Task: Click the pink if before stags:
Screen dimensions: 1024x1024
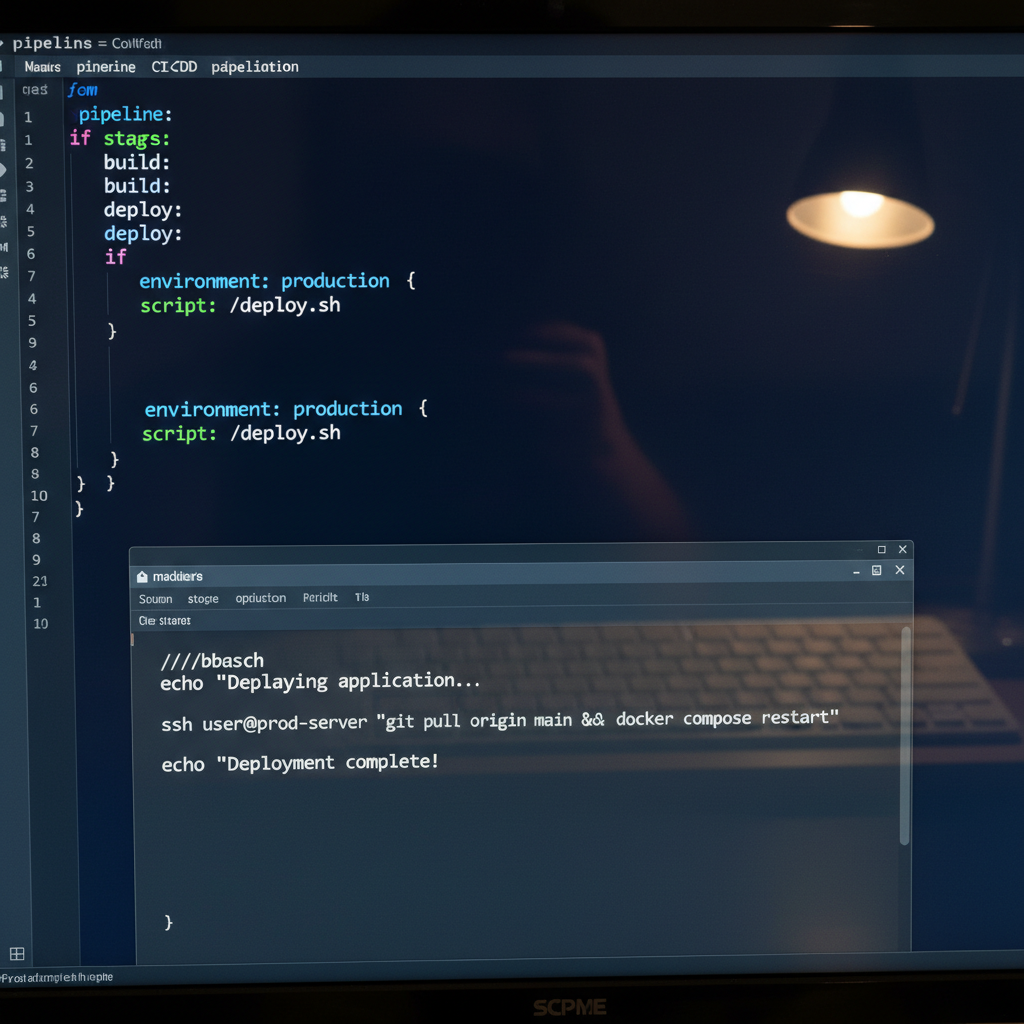Action: pos(80,138)
